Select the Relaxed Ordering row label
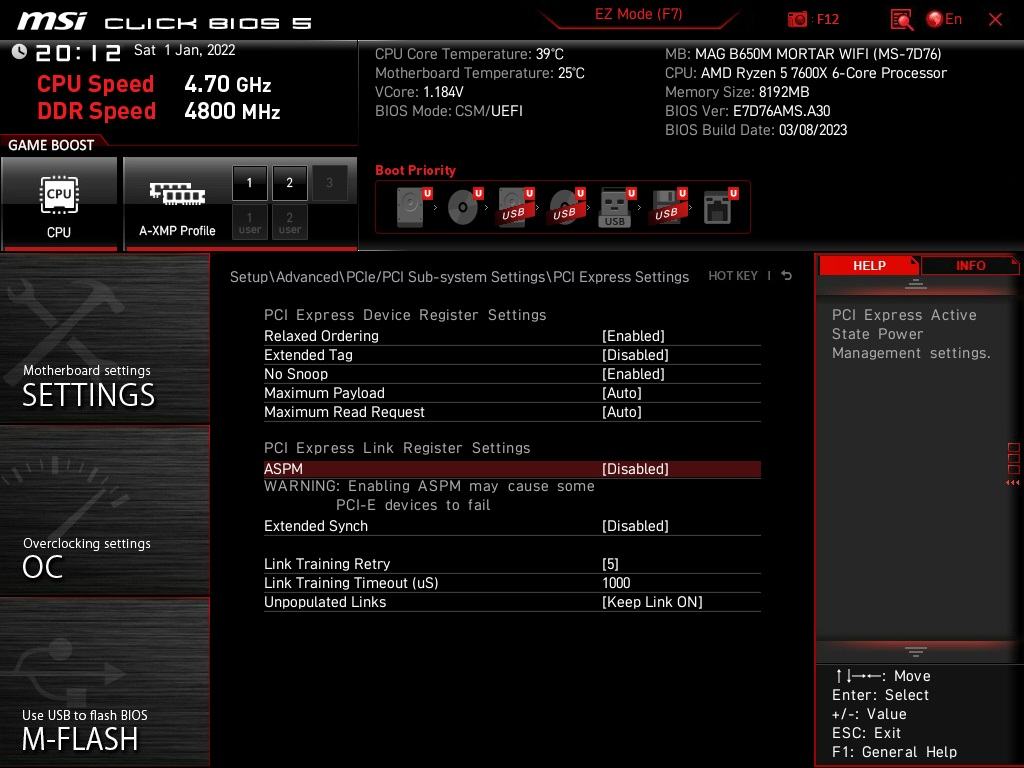 321,336
